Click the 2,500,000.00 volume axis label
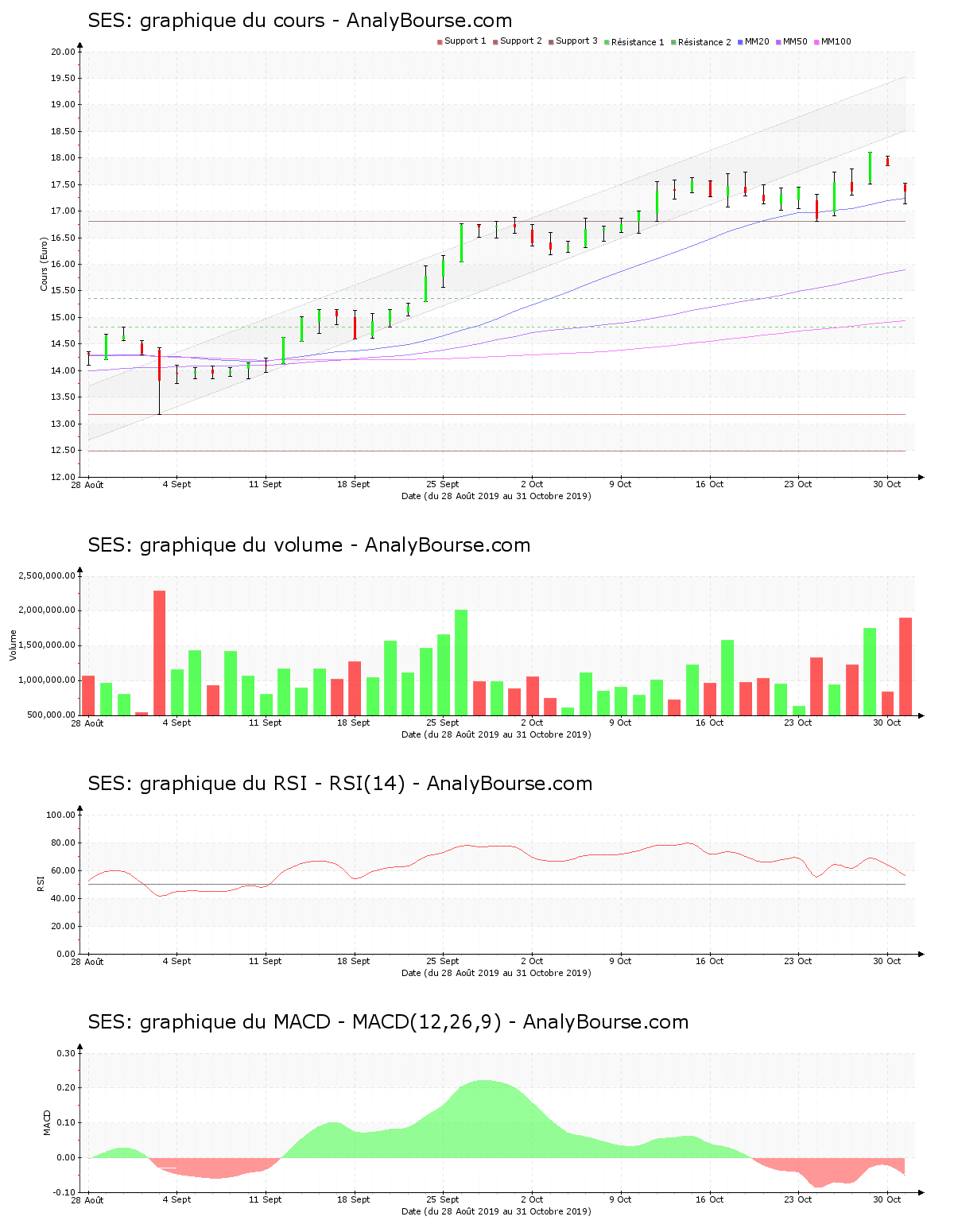Viewport: 954px width, 1232px height. point(47,575)
